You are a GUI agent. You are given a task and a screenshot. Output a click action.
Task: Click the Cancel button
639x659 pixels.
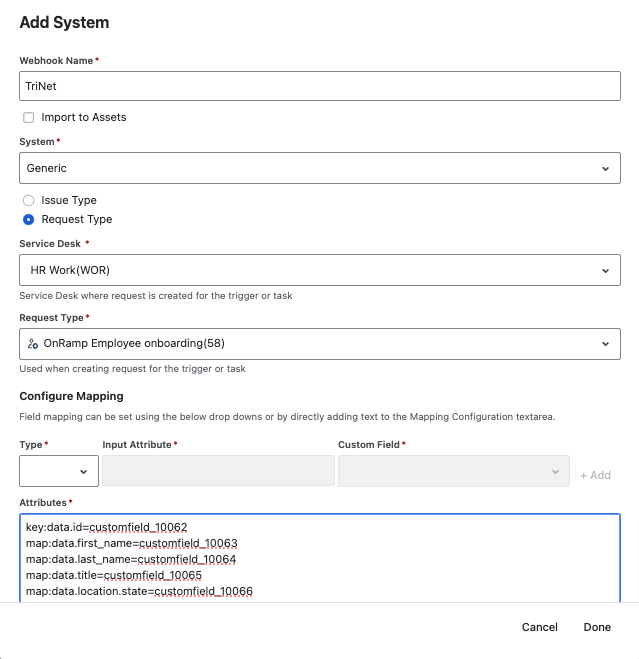[539, 627]
